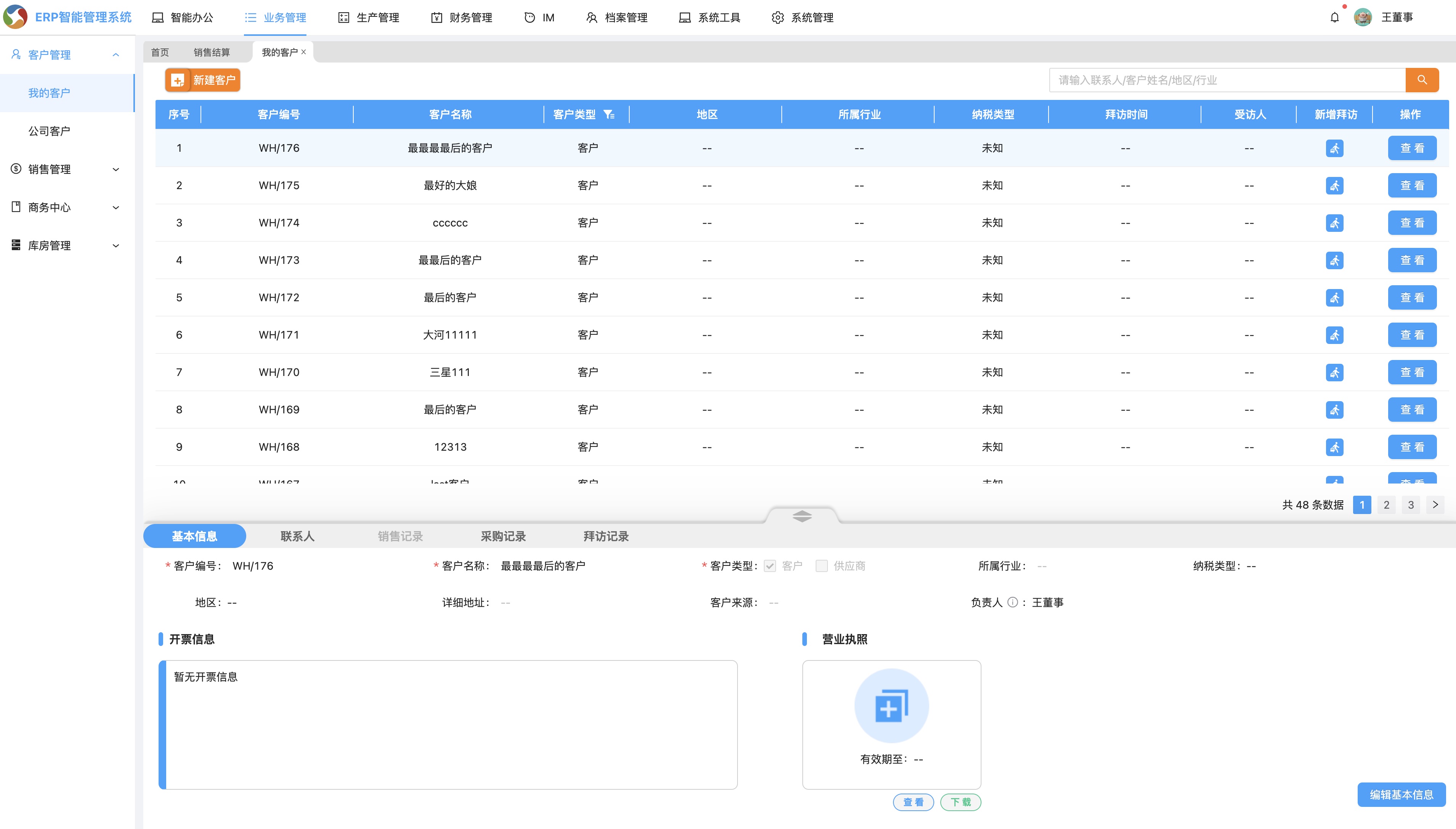Add visit for customer WH/175
Viewport: 1456px width, 829px height.
1334,186
